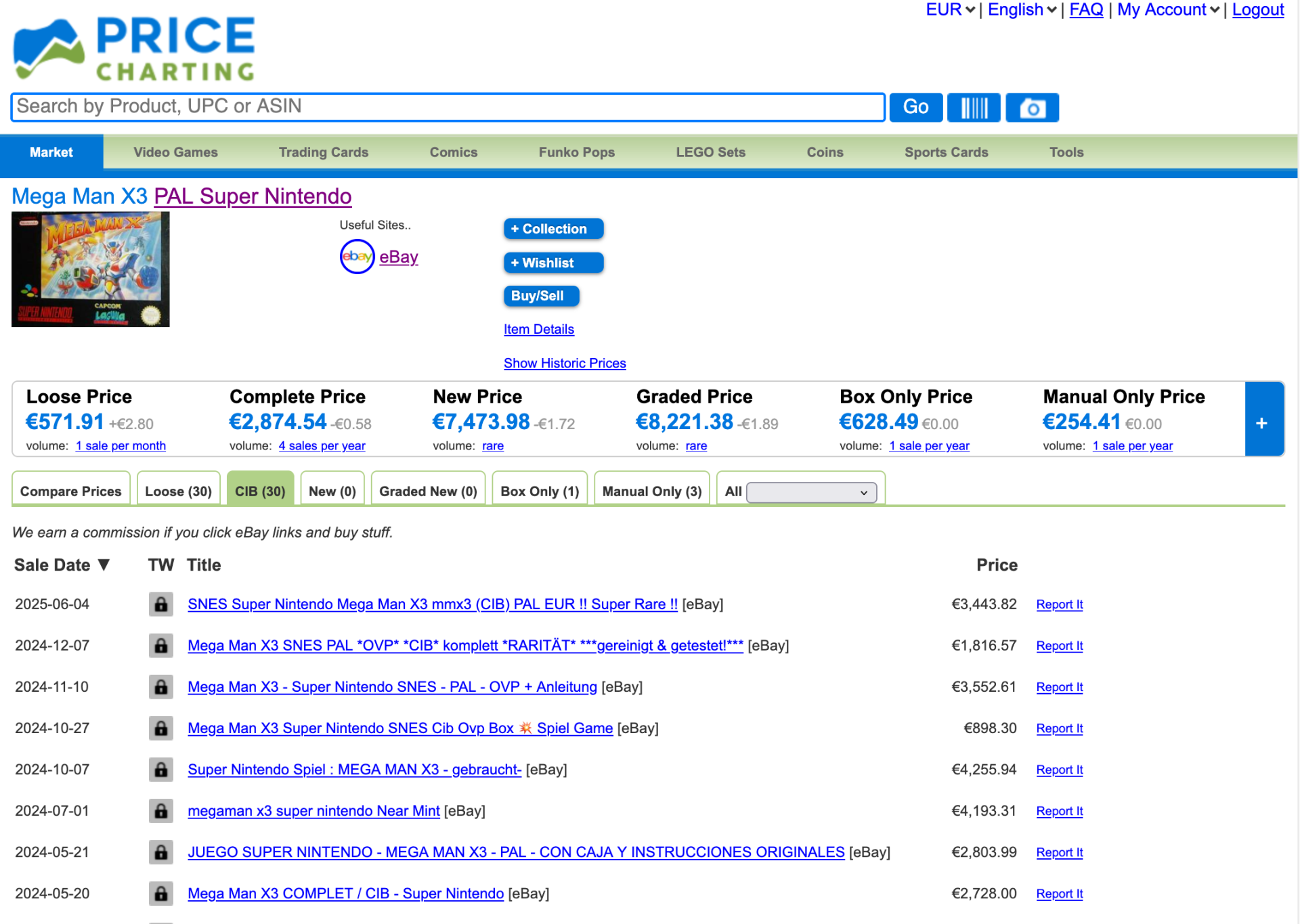The width and height of the screenshot is (1300, 924).
Task: Click lock icon for the megaman x3 Near Mint sale
Action: [x=160, y=810]
